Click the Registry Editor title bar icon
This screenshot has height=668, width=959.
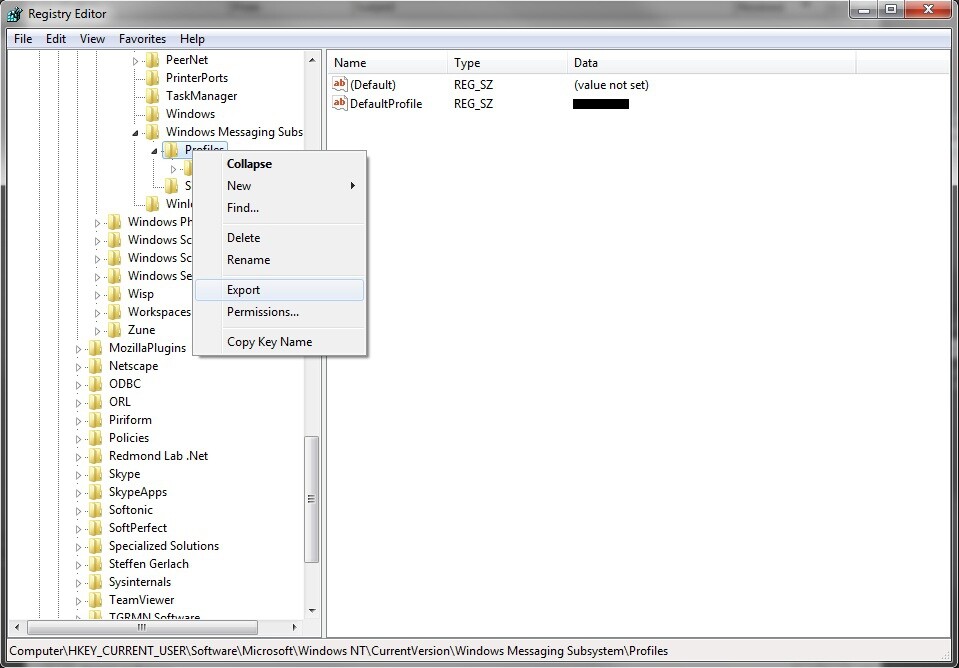[x=14, y=13]
